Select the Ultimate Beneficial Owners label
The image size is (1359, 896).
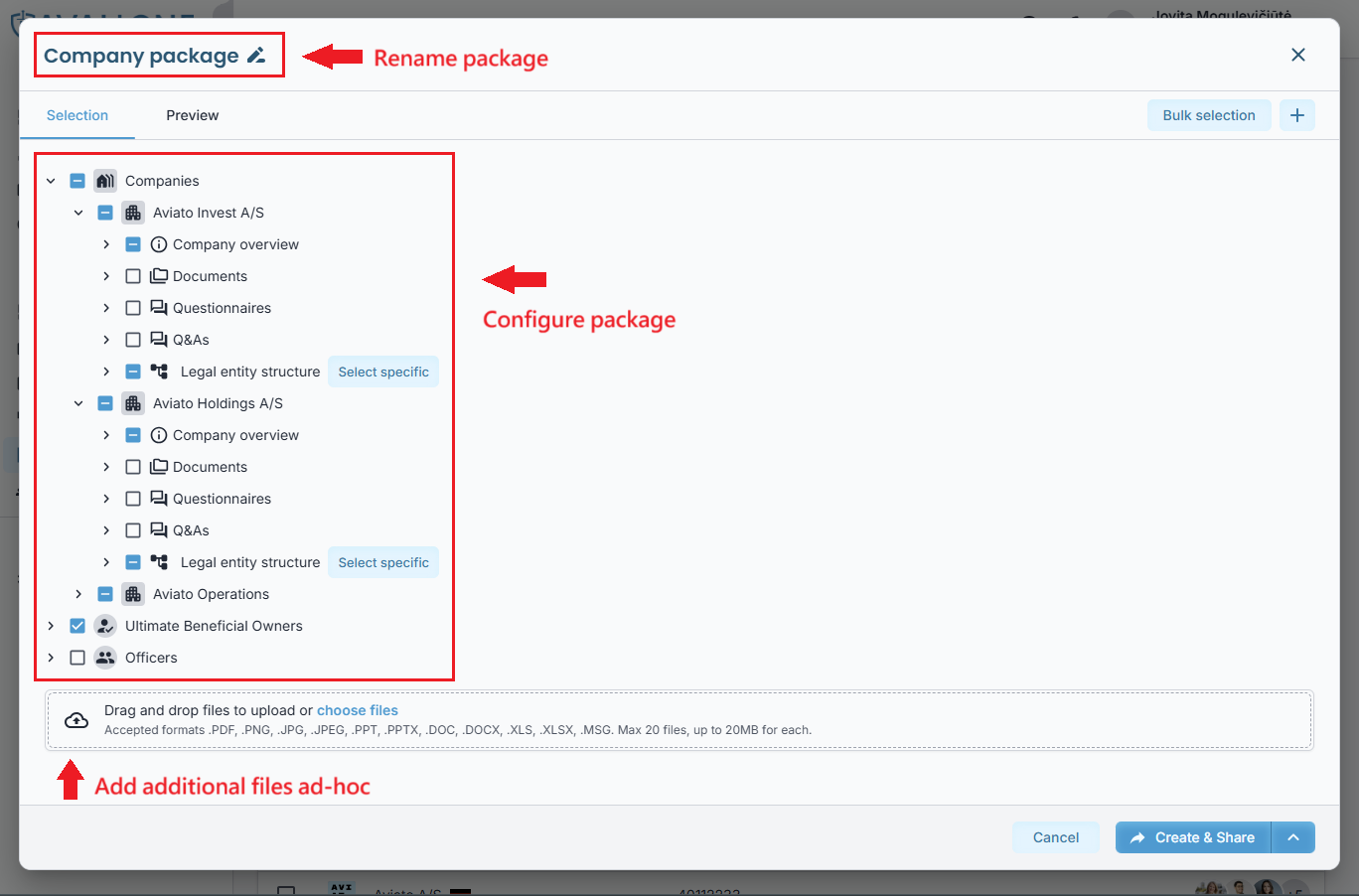(x=214, y=626)
